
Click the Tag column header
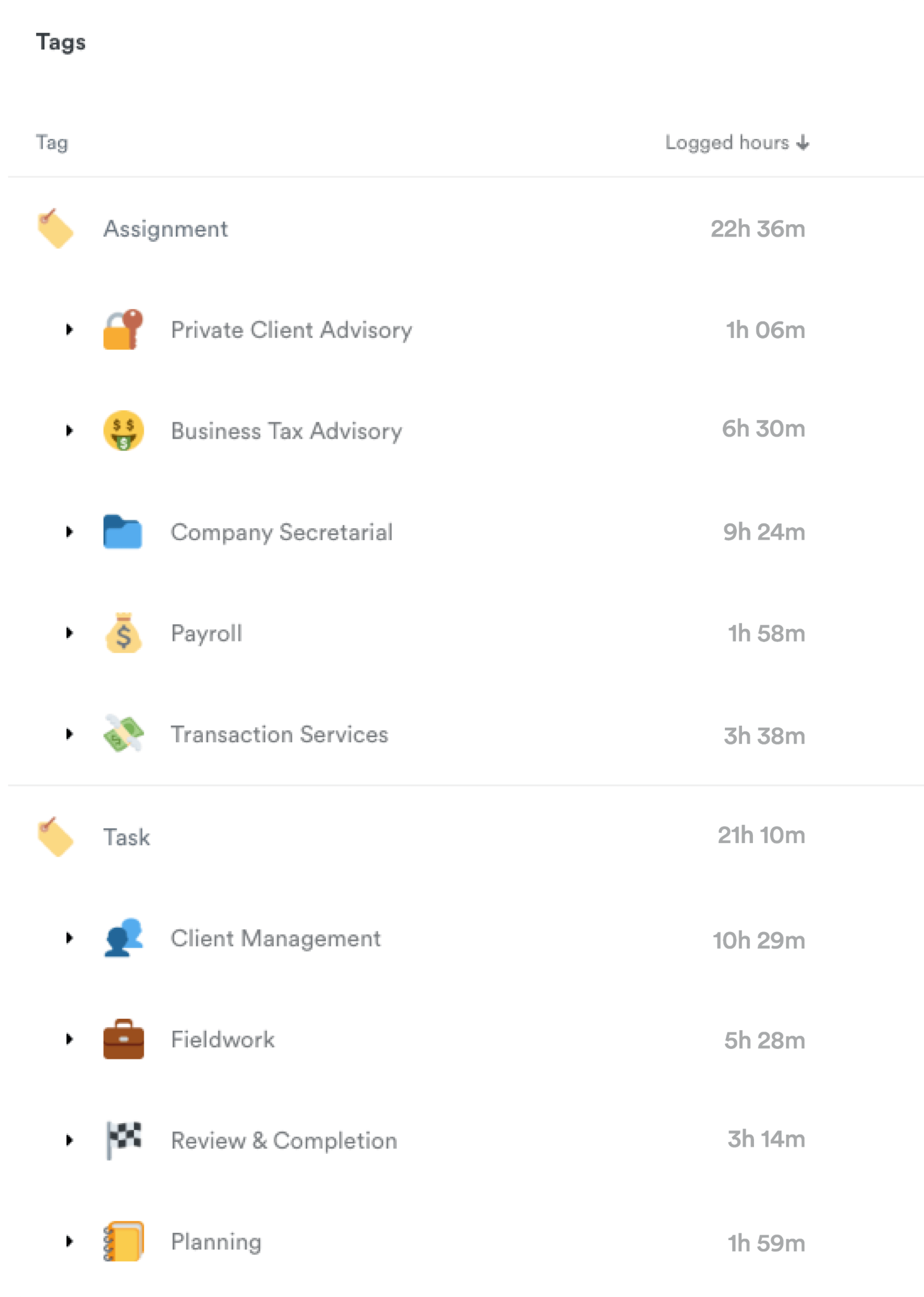click(52, 142)
